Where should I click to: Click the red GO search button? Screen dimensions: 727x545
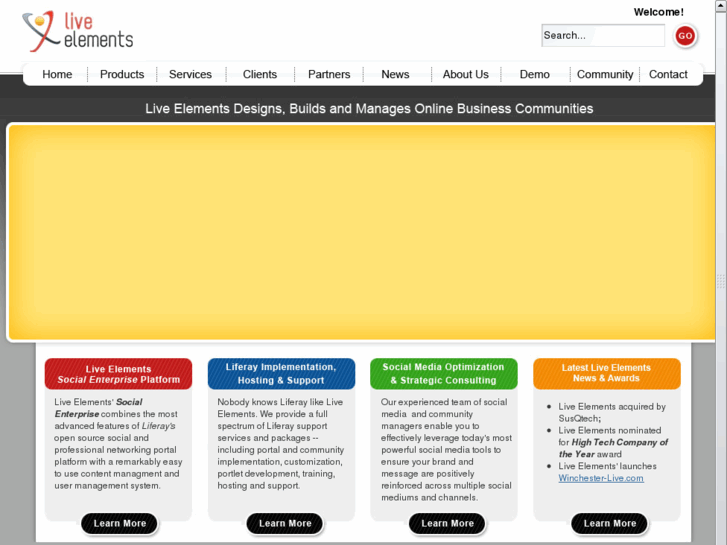click(685, 36)
